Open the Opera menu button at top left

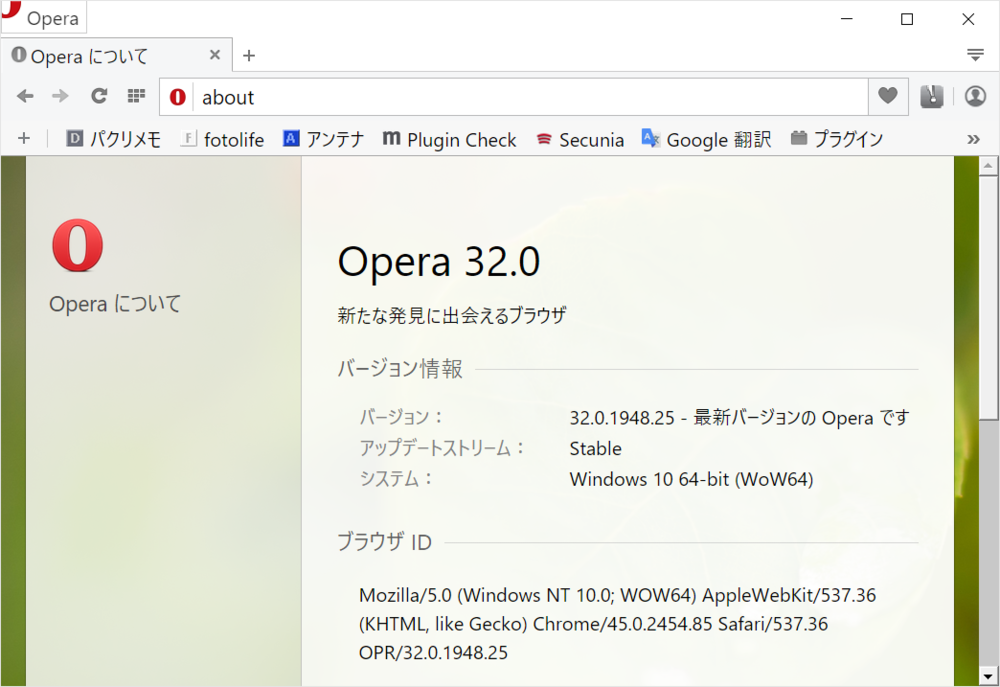[44, 17]
